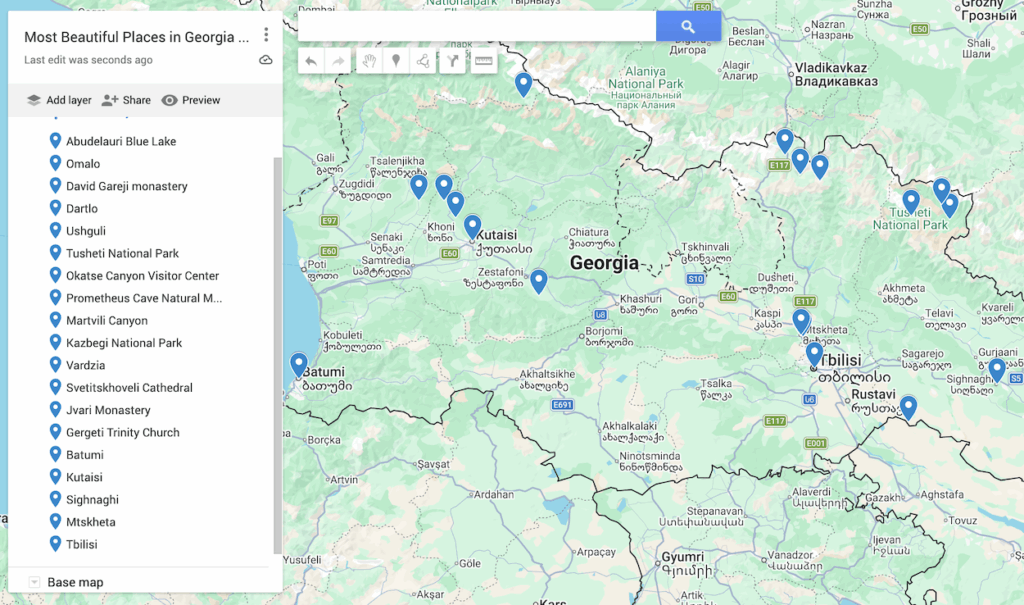This screenshot has width=1024, height=605.
Task: Expand the Base map options
Action: coord(34,582)
